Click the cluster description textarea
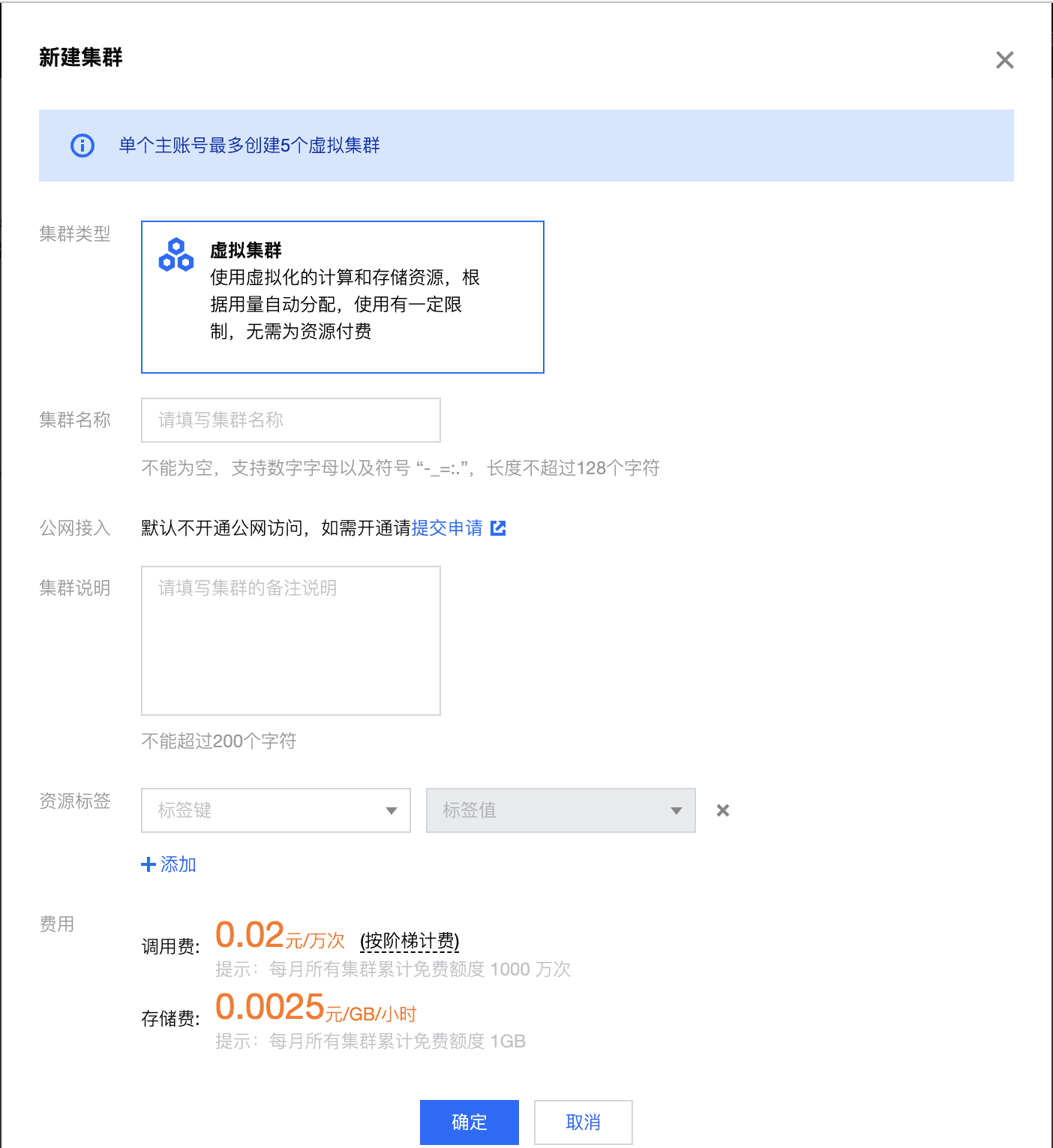This screenshot has width=1053, height=1148. click(290, 640)
